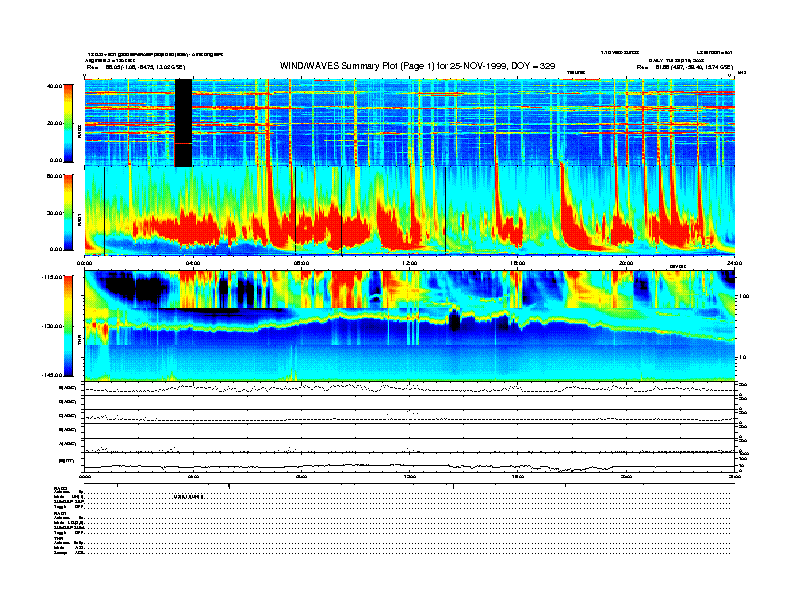Click the TNR vertical axis label
The image size is (792, 612).
79,342
